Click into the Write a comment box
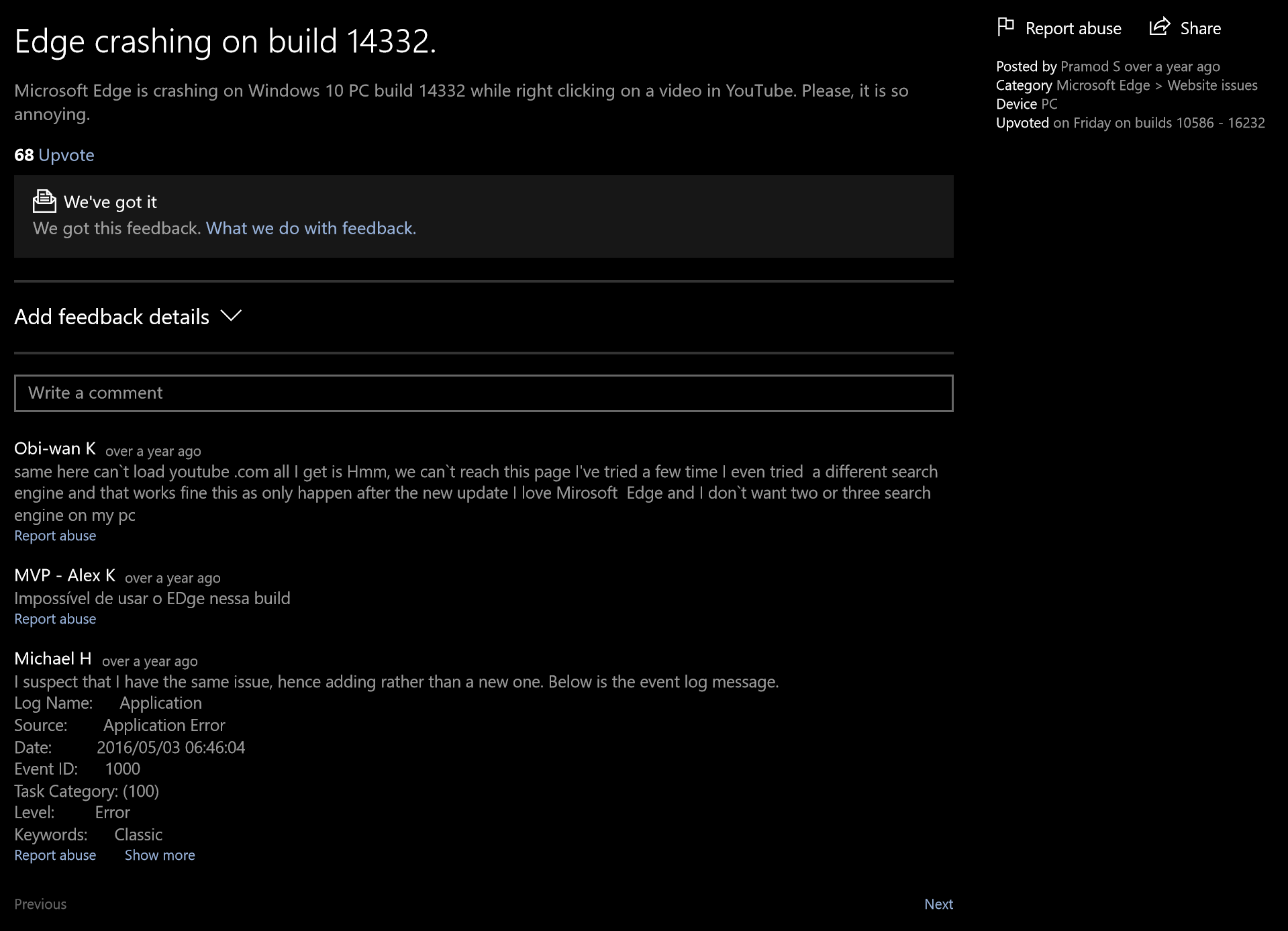 coord(483,393)
